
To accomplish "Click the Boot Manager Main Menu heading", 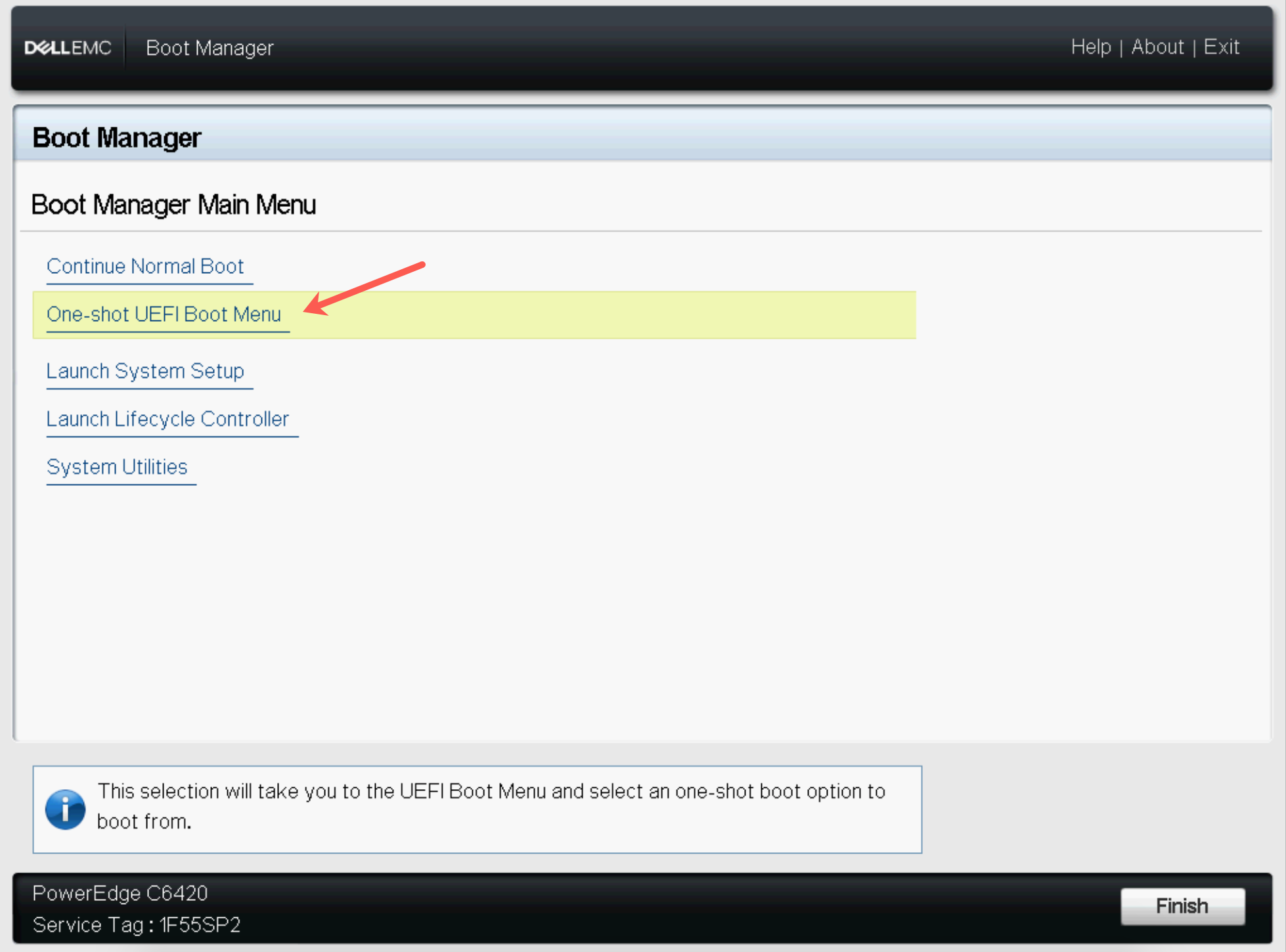I will coord(173,205).
